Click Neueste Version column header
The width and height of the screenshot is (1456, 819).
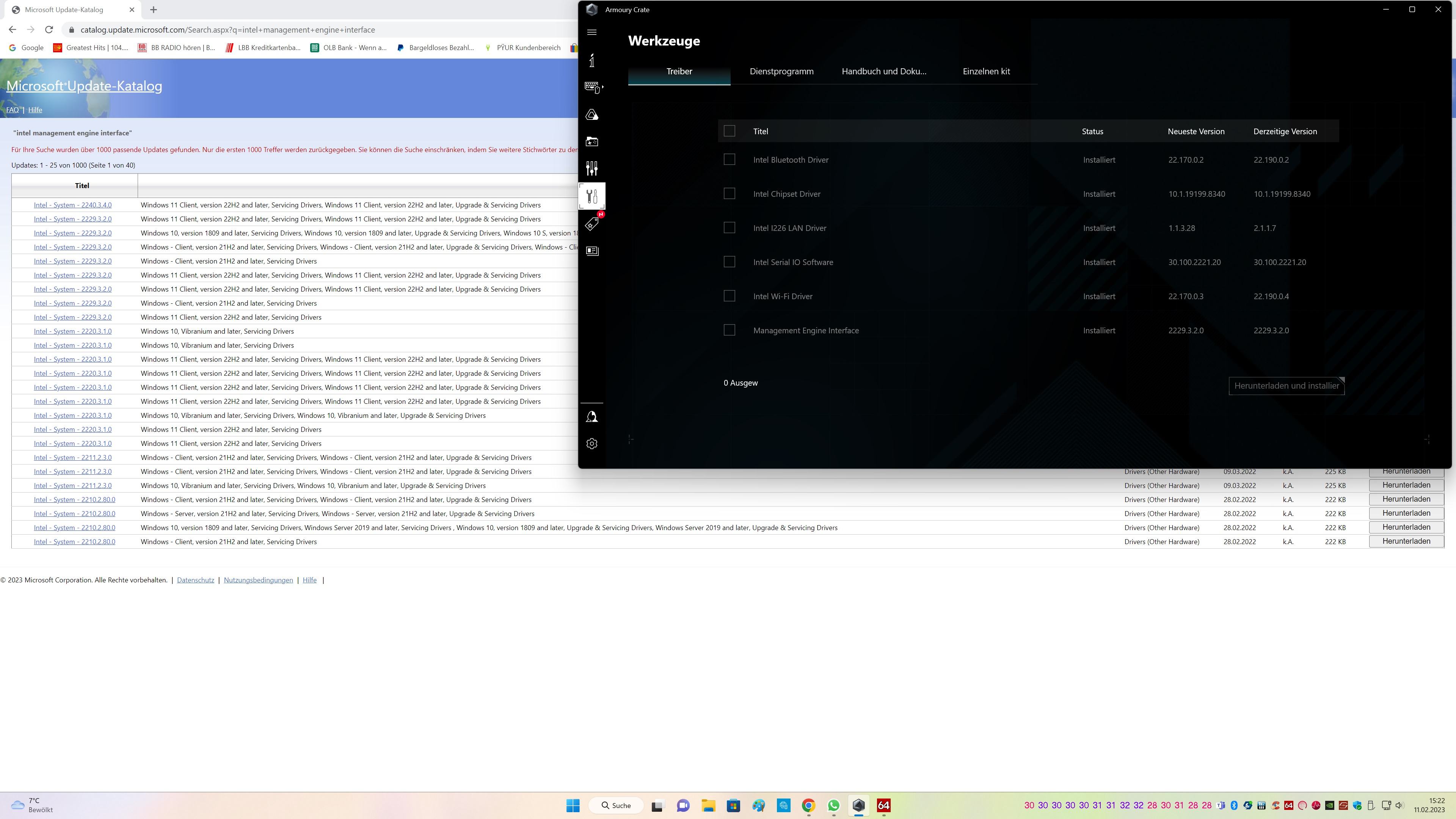click(x=1196, y=131)
